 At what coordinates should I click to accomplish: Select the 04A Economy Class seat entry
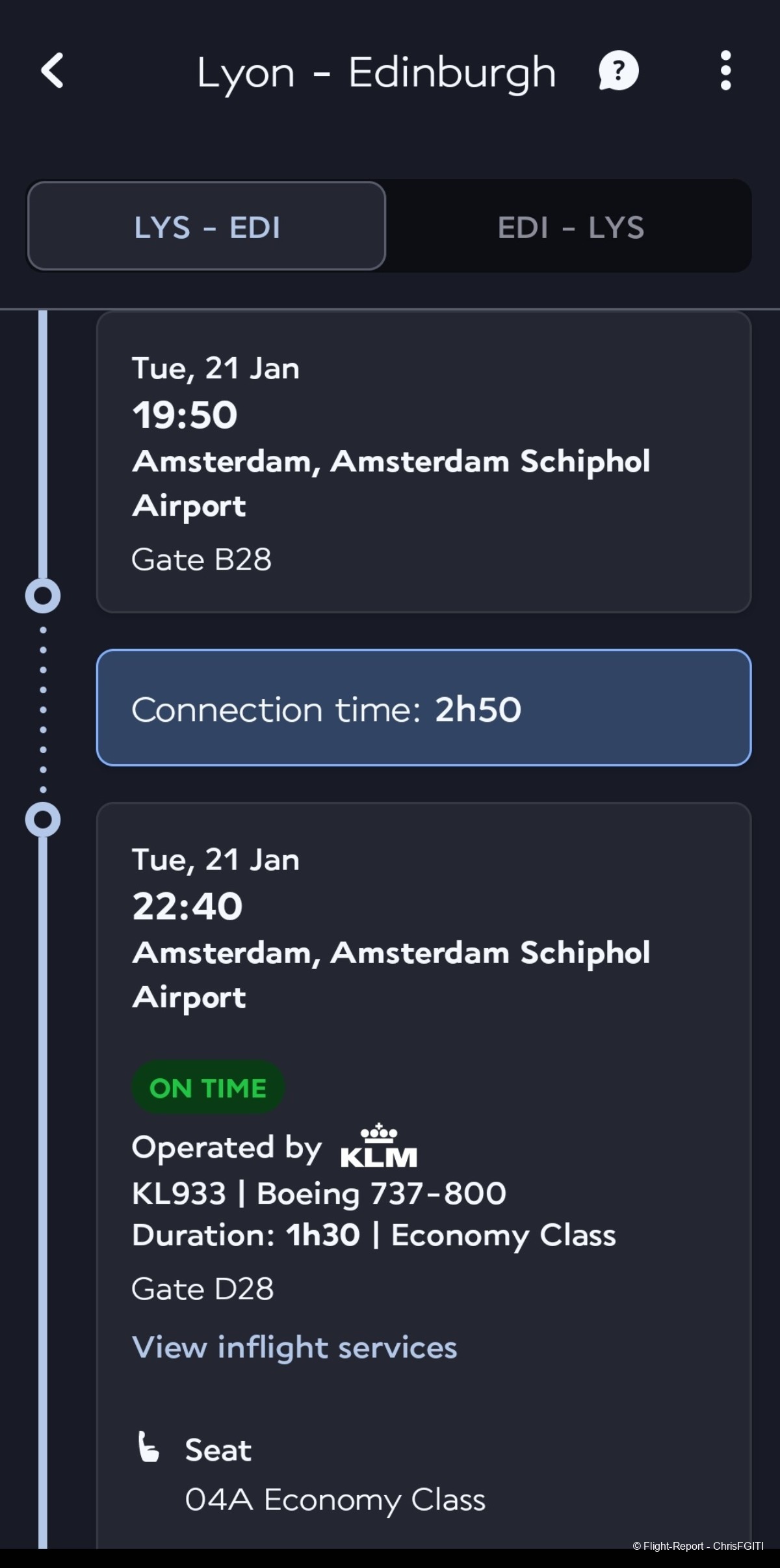coord(335,1500)
